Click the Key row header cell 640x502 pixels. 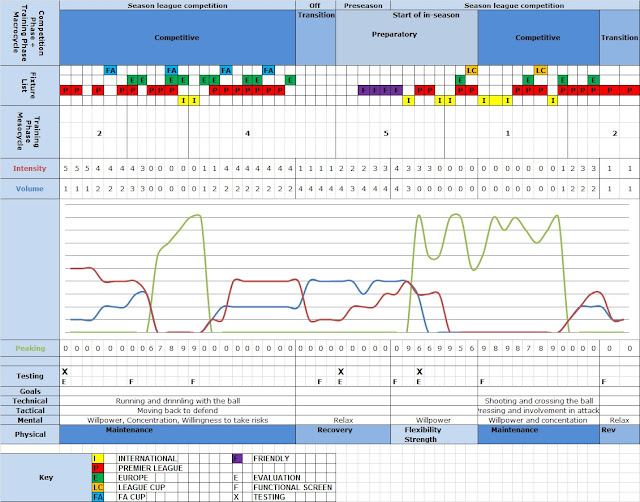click(46, 477)
